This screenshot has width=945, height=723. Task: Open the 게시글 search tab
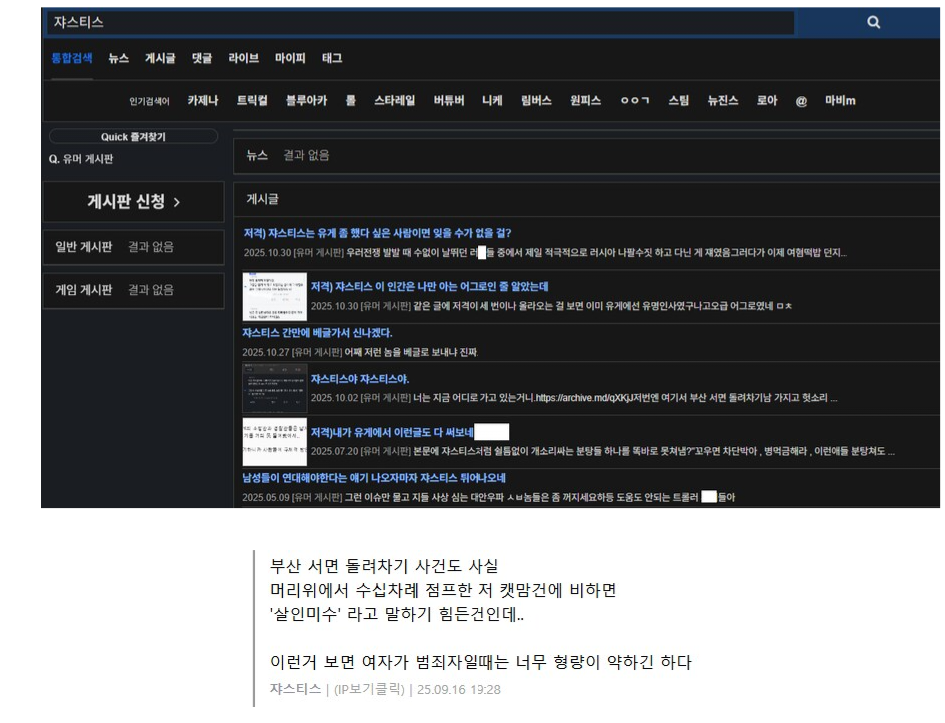coord(160,59)
